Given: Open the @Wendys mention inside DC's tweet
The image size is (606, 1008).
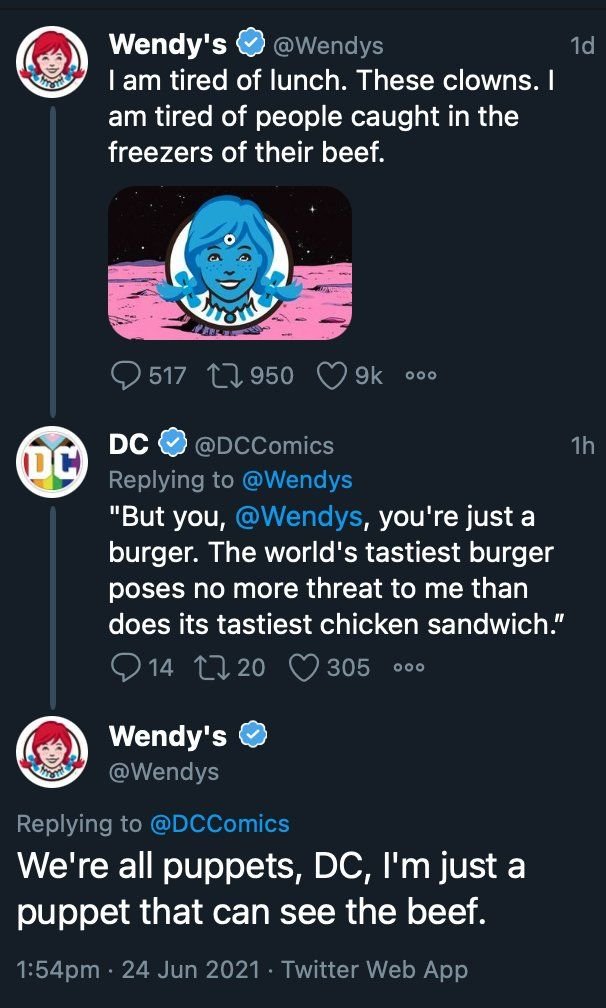Looking at the screenshot, I should click(297, 518).
